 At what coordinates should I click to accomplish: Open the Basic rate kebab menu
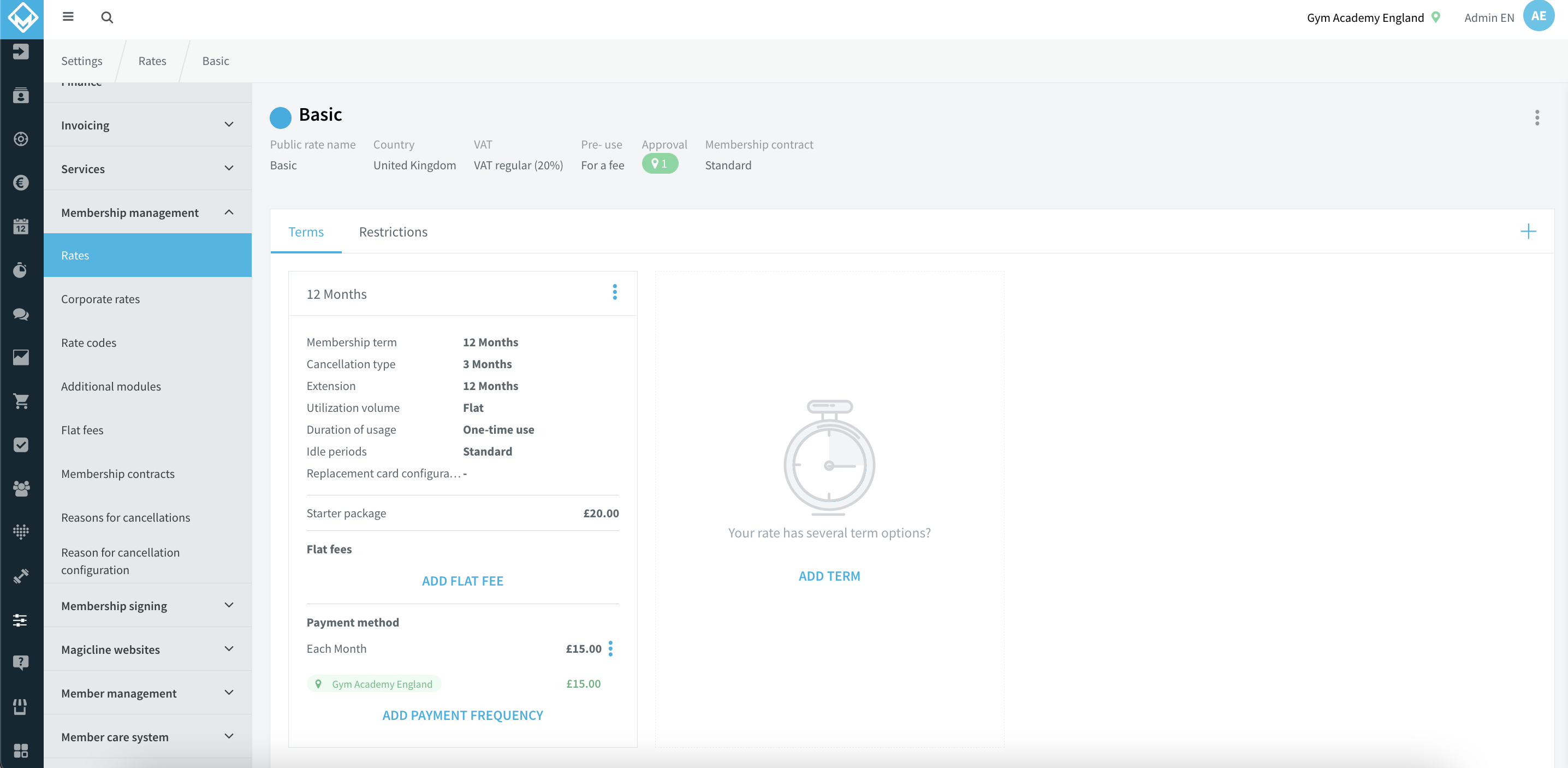click(x=1537, y=117)
